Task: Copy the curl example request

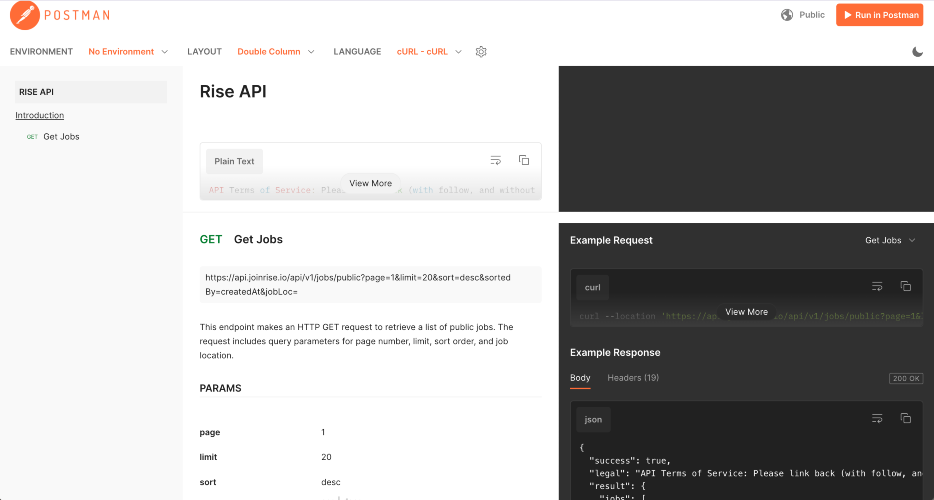Action: (905, 286)
